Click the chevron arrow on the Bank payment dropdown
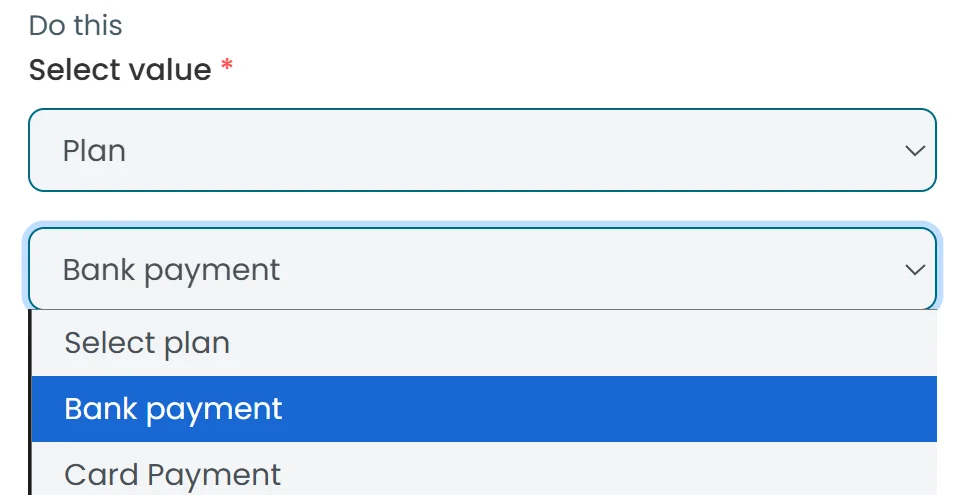Image resolution: width=960 pixels, height=495 pixels. pos(914,270)
